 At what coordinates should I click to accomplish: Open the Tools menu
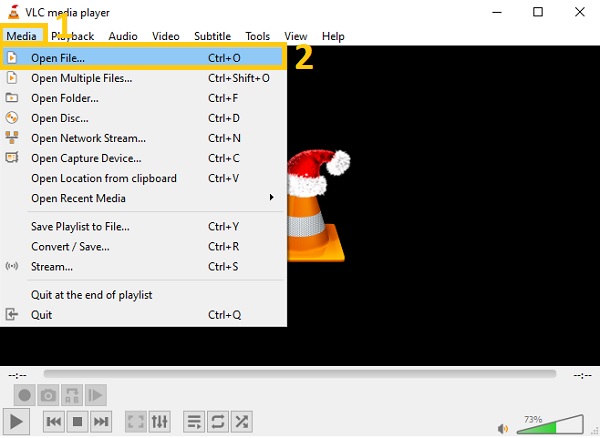pos(258,36)
